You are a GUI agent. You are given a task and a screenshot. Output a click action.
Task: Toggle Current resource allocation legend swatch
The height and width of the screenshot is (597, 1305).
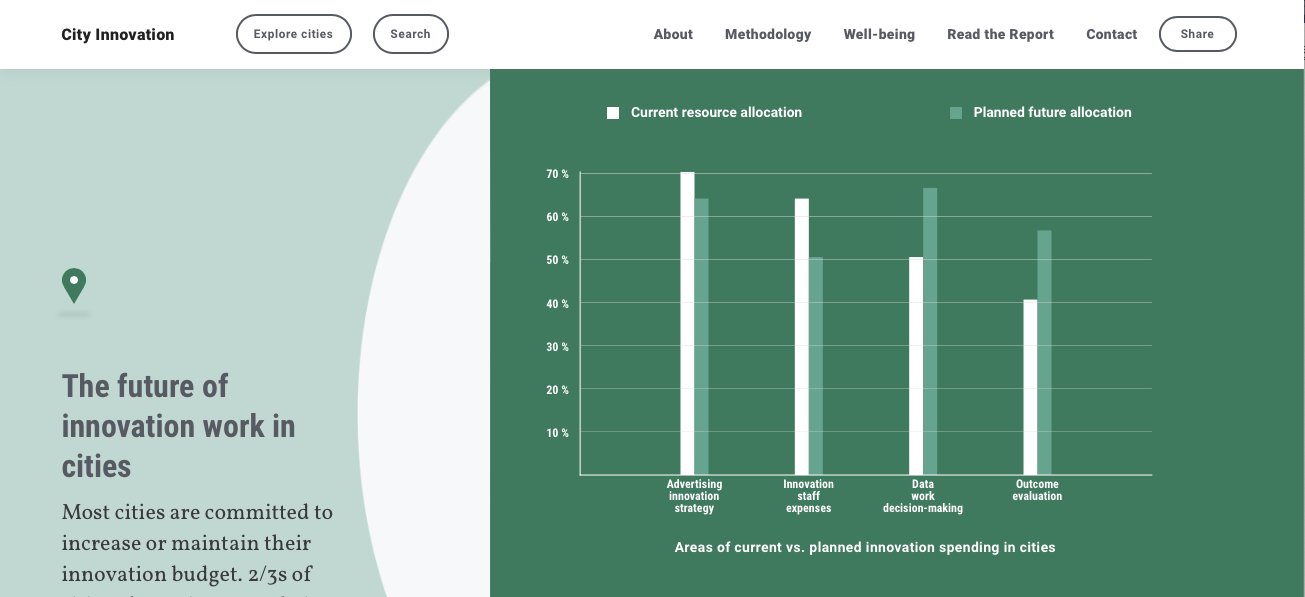tap(613, 113)
